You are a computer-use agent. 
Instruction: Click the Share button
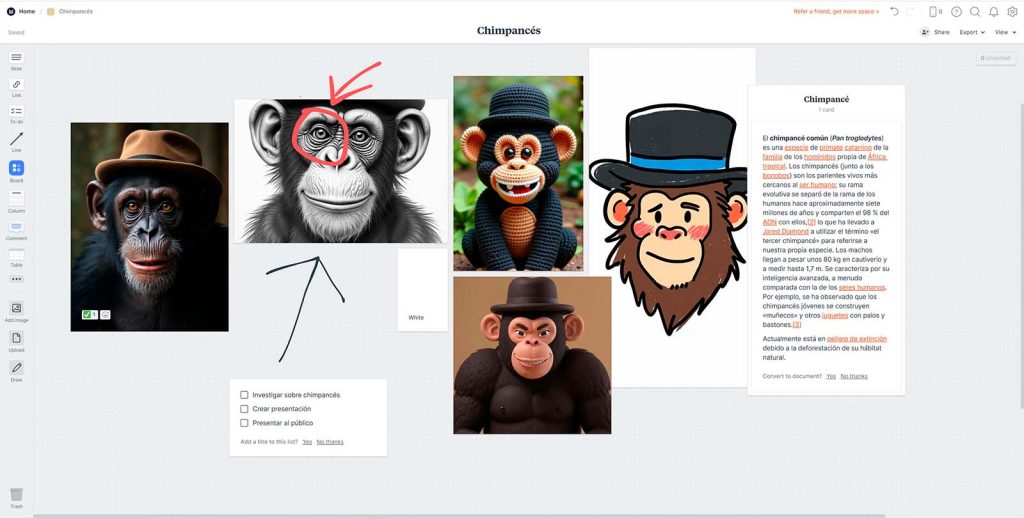(x=935, y=32)
